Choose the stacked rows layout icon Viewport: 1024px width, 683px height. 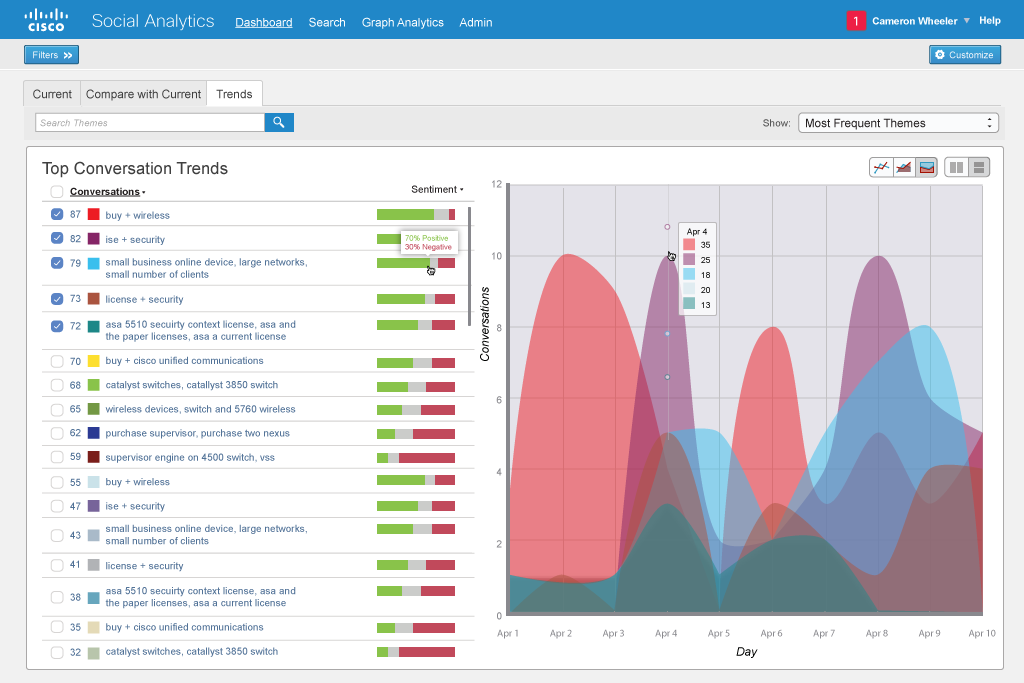coord(979,167)
